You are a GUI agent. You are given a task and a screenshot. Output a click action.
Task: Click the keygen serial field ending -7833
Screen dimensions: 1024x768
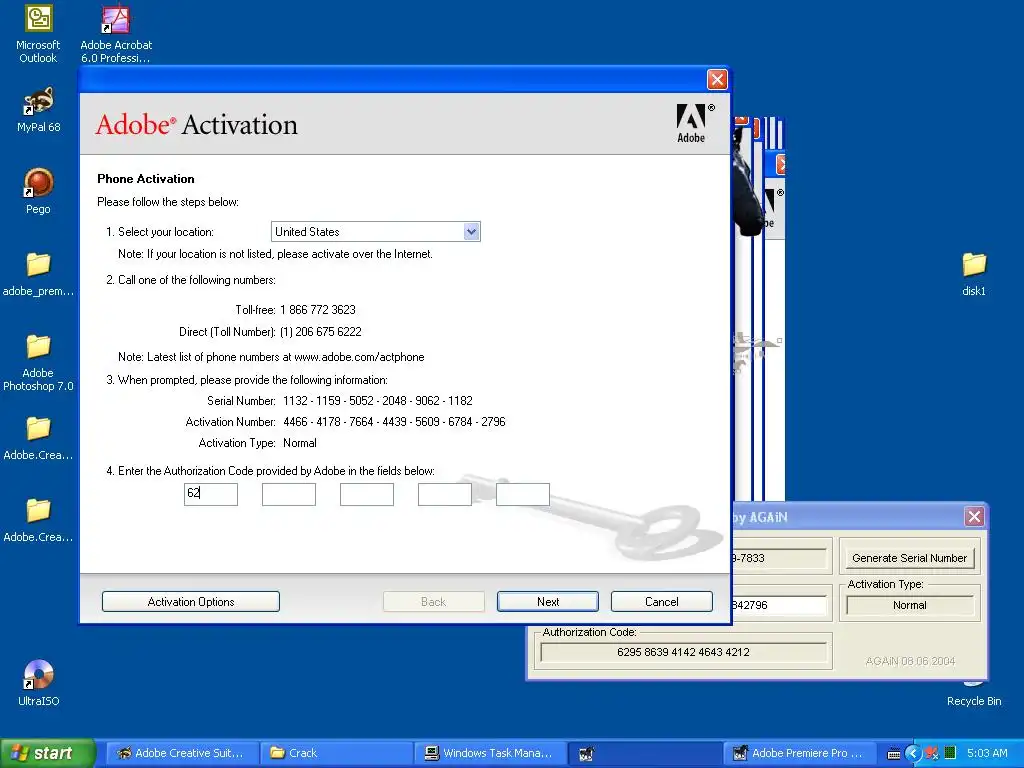[779, 558]
